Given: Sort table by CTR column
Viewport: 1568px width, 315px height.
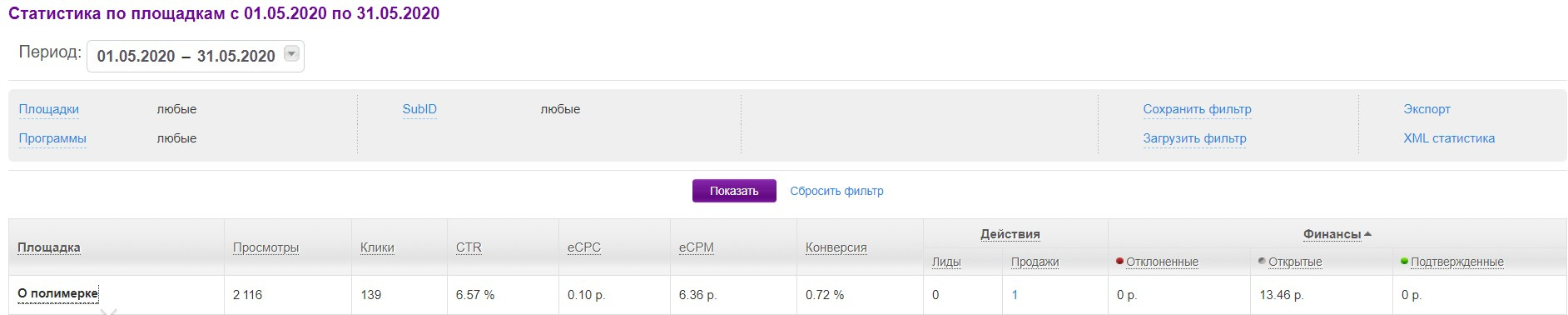Looking at the screenshot, I should (469, 247).
